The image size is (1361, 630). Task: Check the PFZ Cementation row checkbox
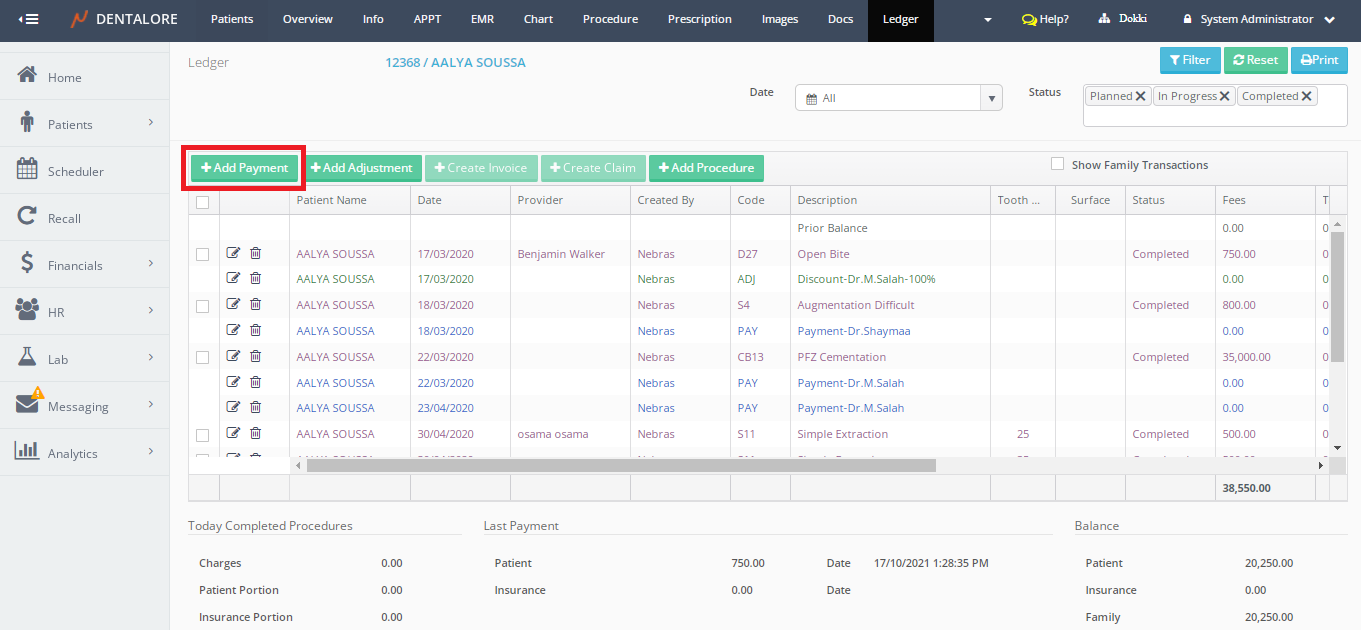(x=203, y=357)
